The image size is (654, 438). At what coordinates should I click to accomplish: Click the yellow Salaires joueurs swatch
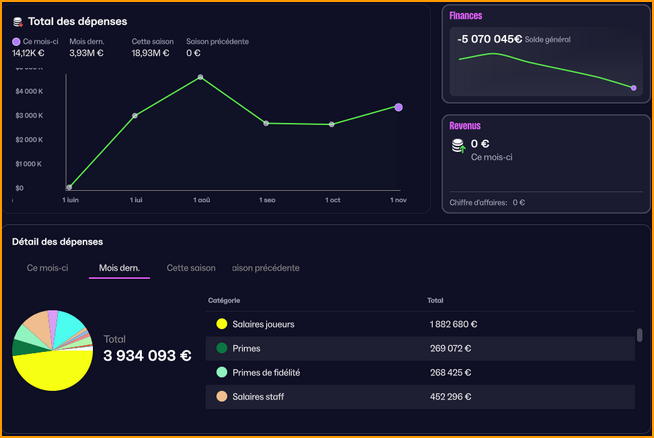221,324
